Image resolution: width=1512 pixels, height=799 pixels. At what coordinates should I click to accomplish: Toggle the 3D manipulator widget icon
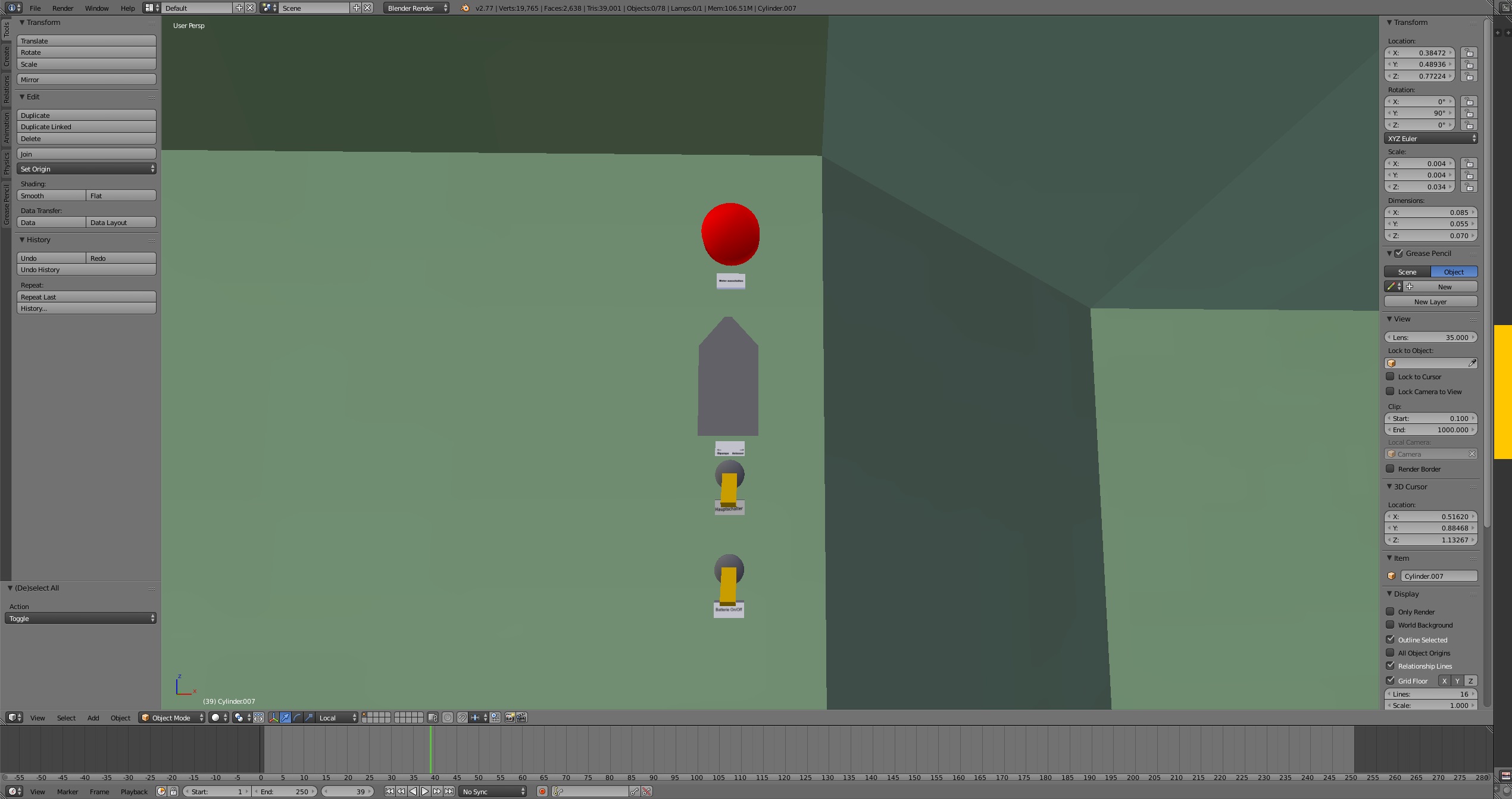(x=273, y=717)
